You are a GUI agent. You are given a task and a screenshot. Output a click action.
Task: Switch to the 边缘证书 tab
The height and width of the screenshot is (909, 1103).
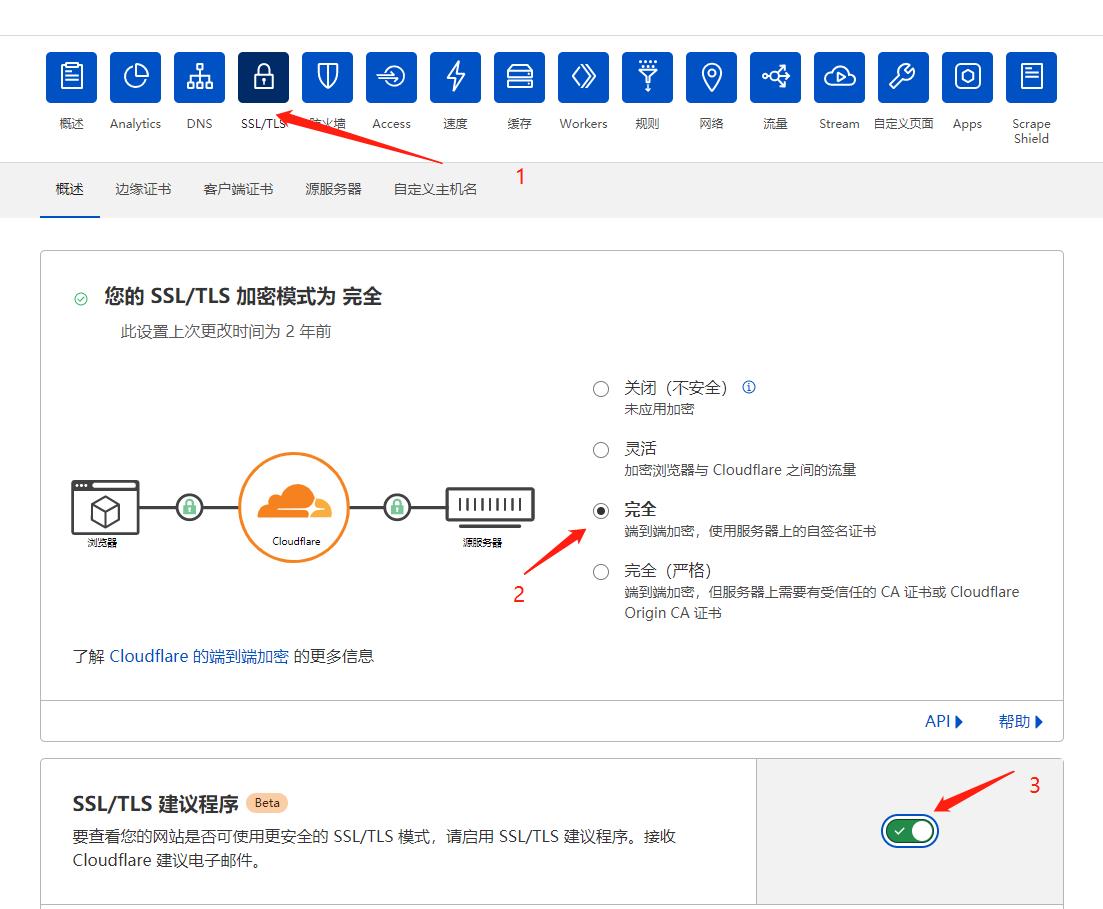coord(143,186)
